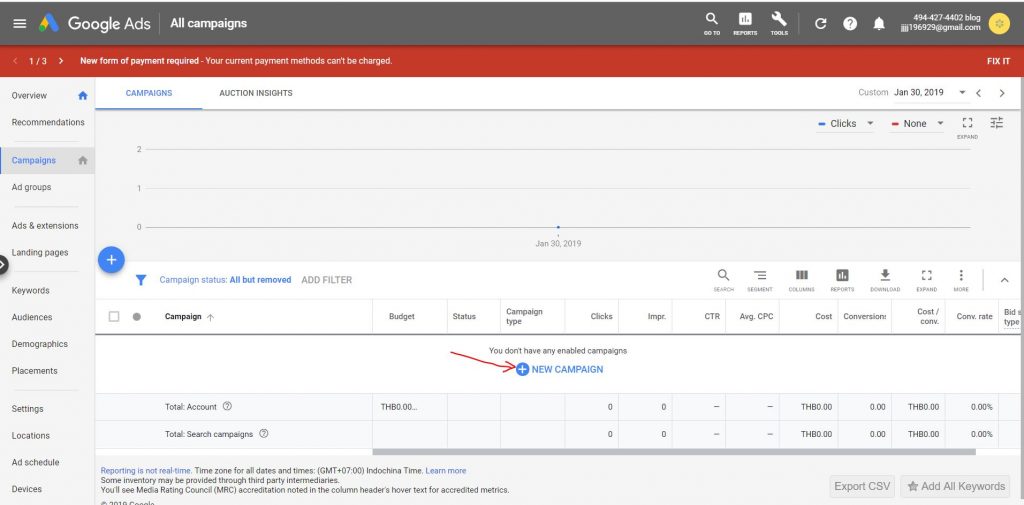This screenshot has height=505, width=1024.
Task: Go to previous date range arrow
Action: click(978, 93)
